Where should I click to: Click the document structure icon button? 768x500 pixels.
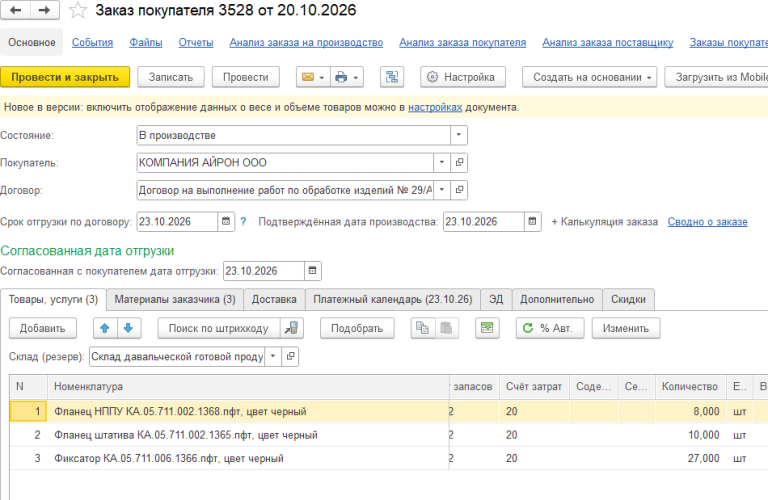pos(392,77)
